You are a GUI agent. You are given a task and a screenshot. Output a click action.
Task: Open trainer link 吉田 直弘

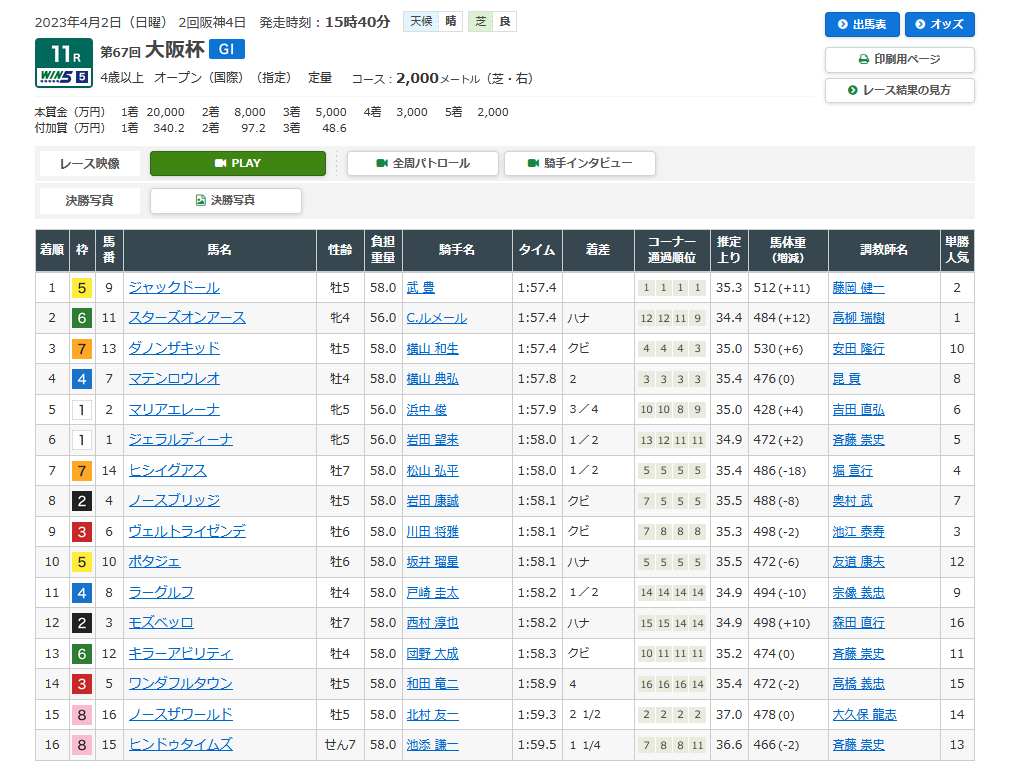858,410
